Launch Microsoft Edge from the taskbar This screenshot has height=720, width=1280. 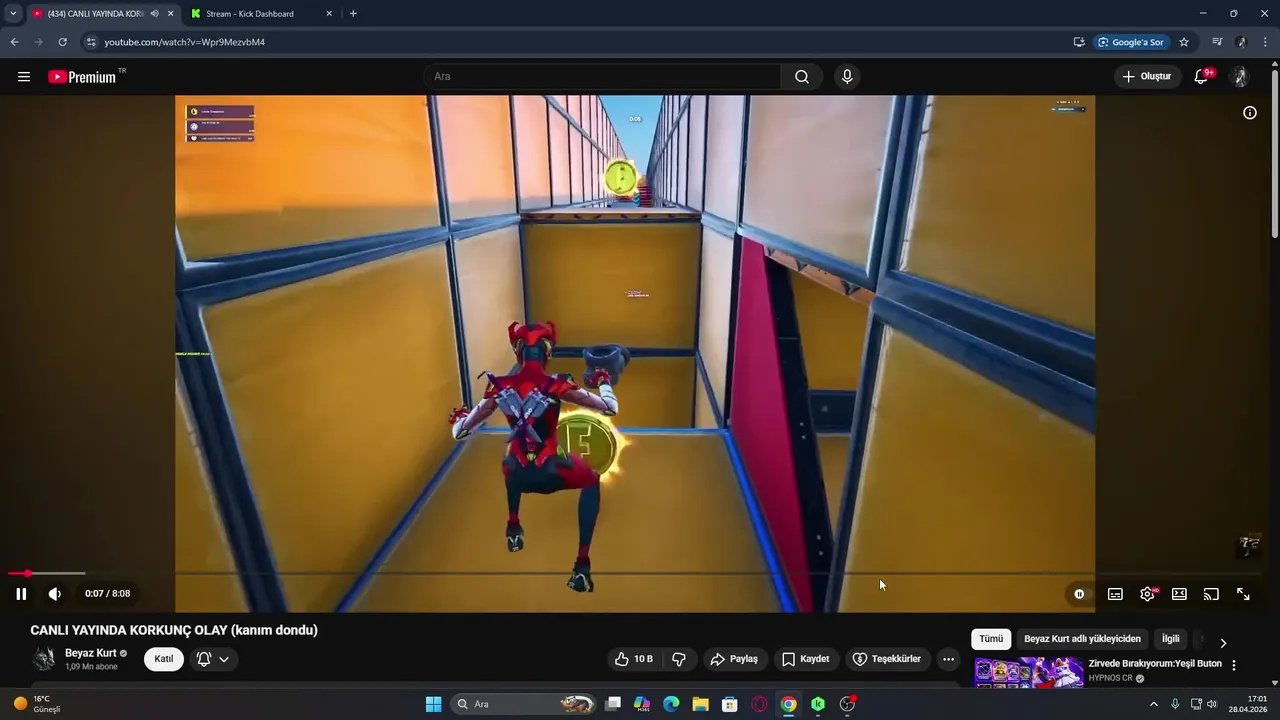(671, 704)
